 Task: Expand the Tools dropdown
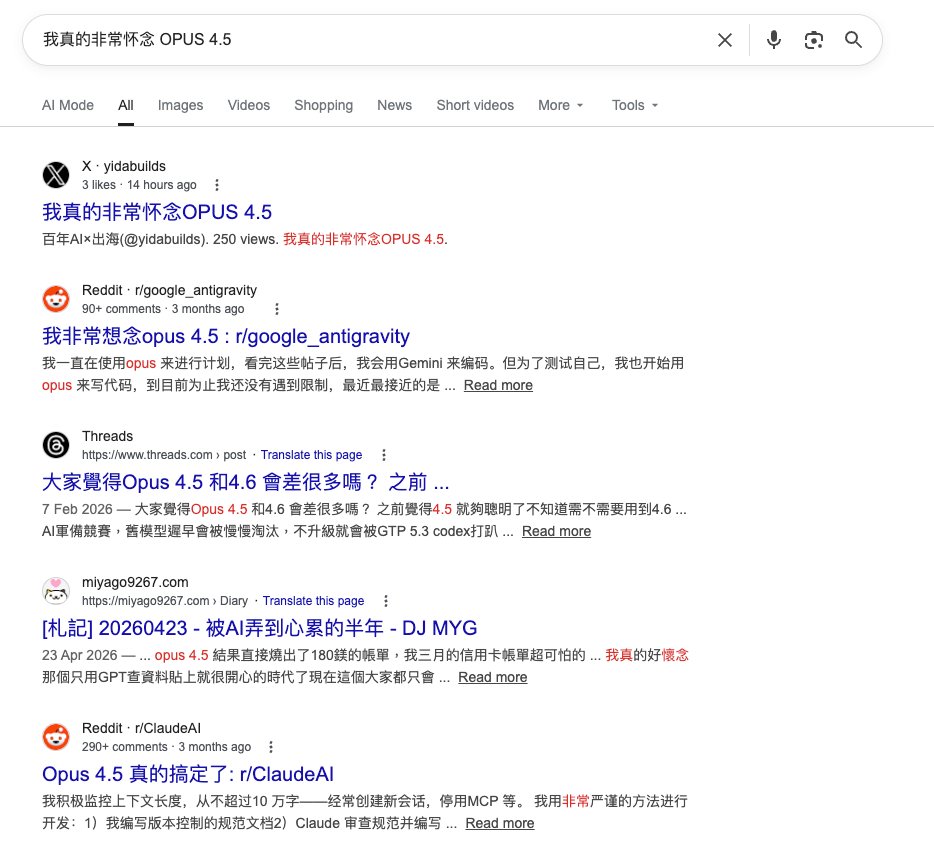click(635, 105)
